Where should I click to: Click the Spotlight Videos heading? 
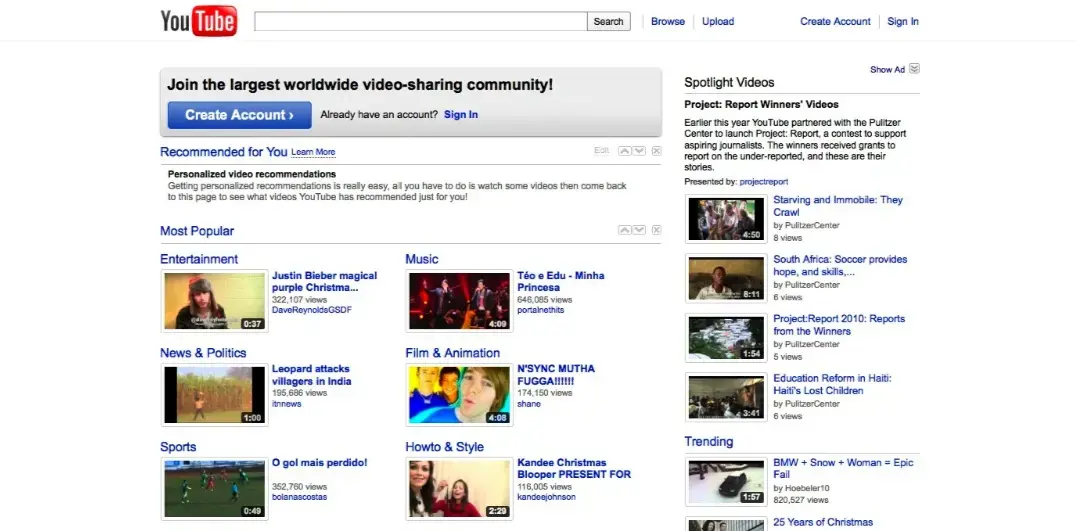(x=729, y=82)
